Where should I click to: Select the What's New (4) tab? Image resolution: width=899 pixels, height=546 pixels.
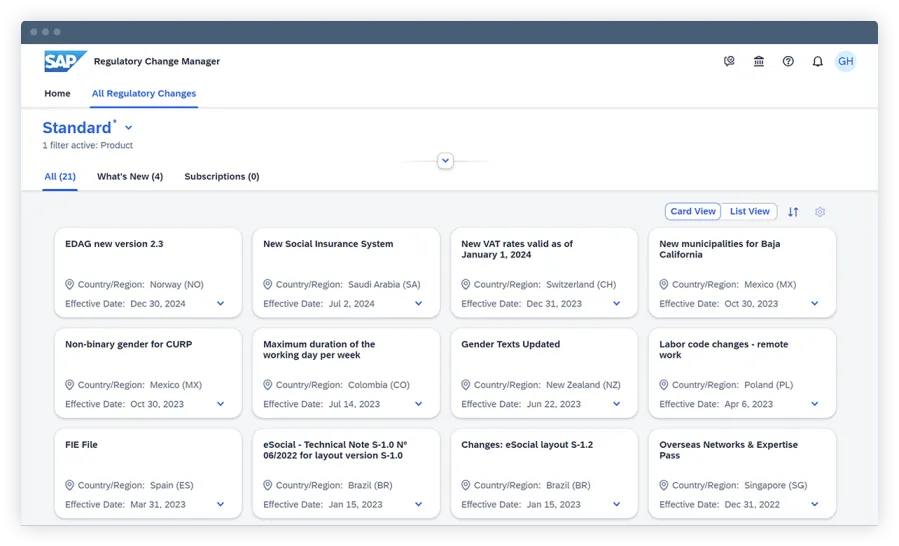click(x=130, y=177)
